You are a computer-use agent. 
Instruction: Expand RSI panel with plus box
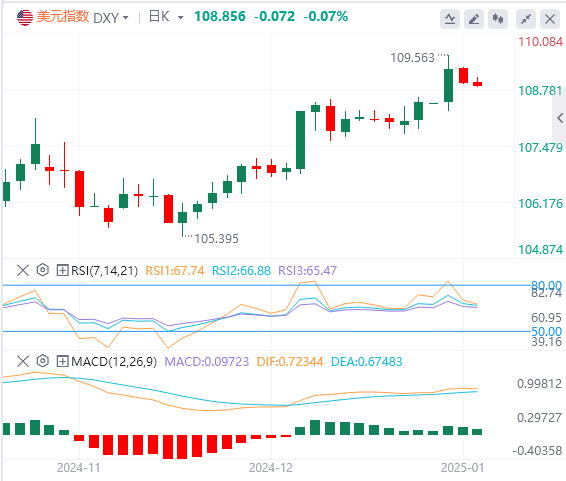[x=62, y=270]
